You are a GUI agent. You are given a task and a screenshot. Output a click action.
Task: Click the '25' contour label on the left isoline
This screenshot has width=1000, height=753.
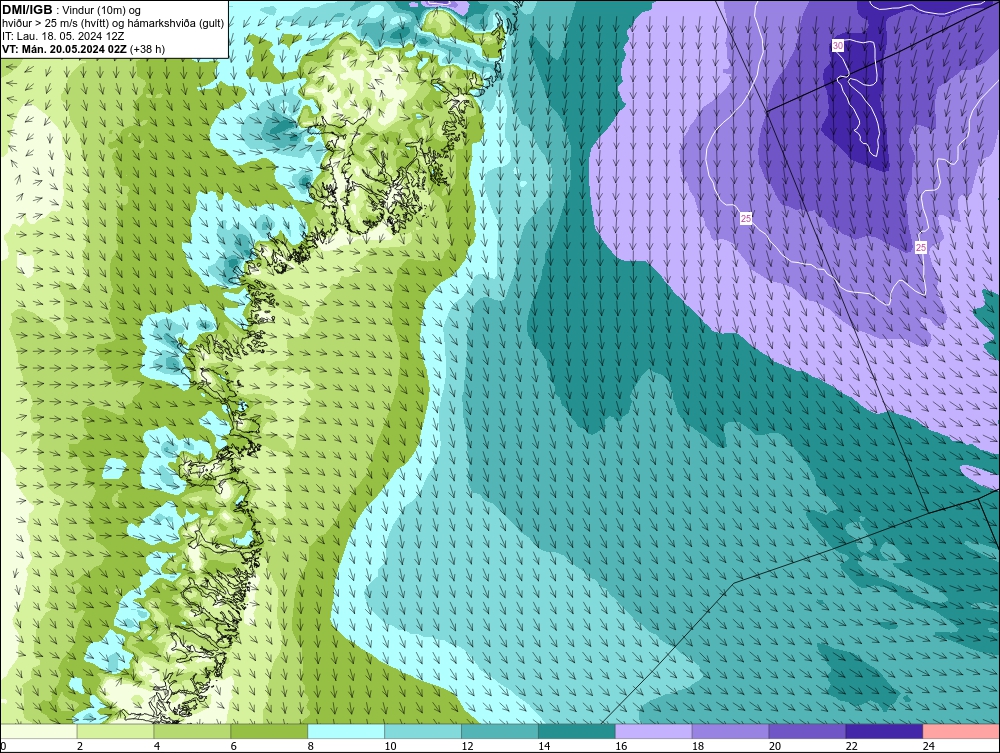746,219
